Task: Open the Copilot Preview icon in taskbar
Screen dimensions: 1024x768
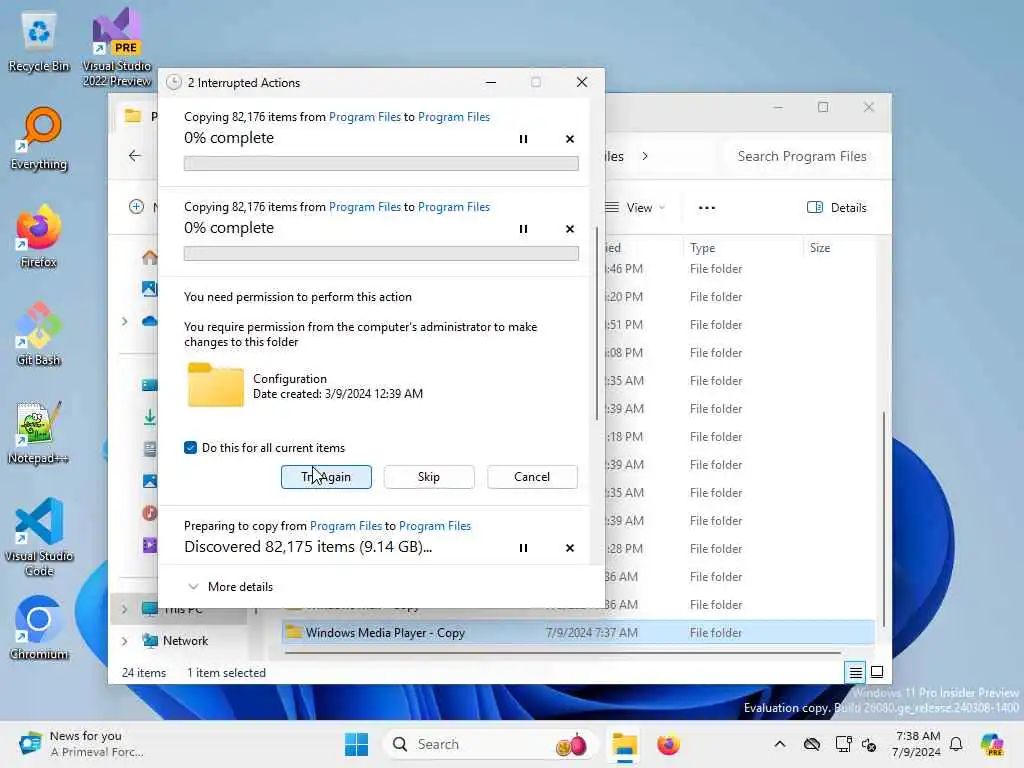Action: pos(992,744)
